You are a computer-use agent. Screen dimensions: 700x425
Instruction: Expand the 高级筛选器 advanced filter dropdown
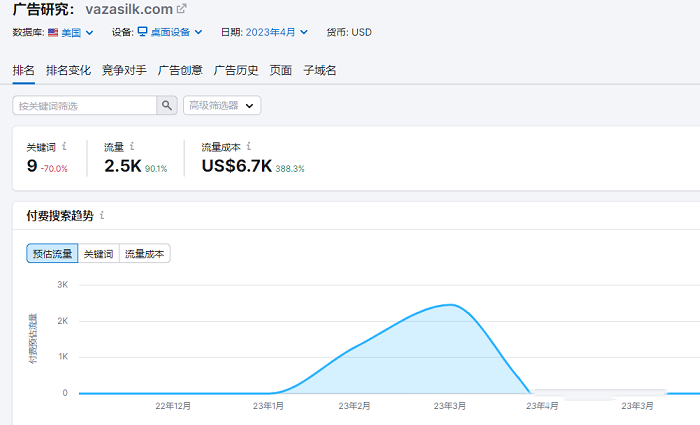[x=222, y=105]
